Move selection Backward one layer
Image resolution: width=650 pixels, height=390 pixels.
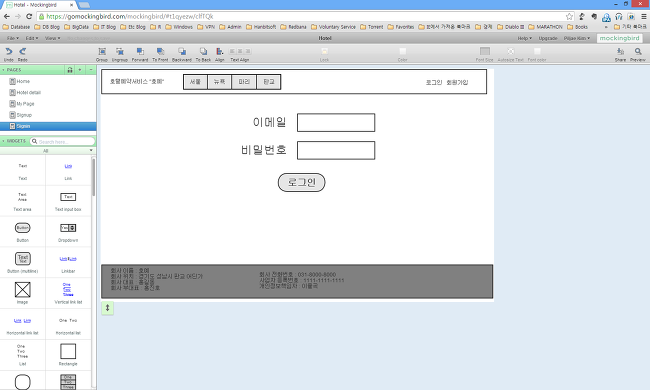pyautogui.click(x=182, y=51)
